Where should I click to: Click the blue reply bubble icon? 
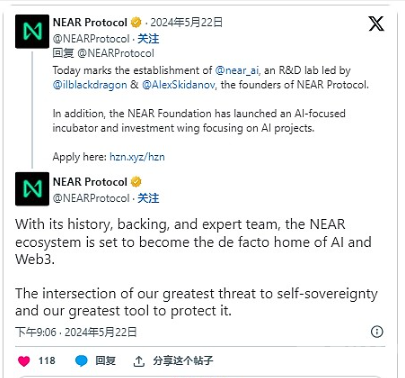(81, 361)
